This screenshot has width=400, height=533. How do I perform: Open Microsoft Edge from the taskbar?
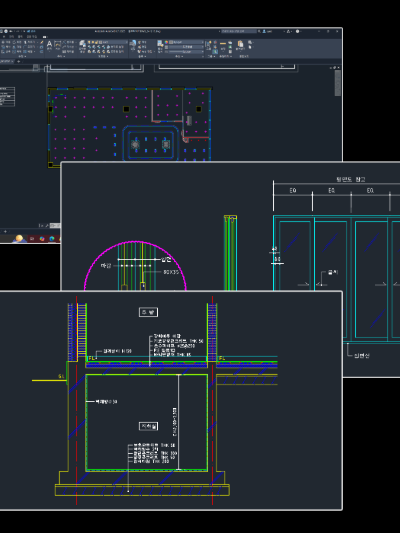[52, 239]
